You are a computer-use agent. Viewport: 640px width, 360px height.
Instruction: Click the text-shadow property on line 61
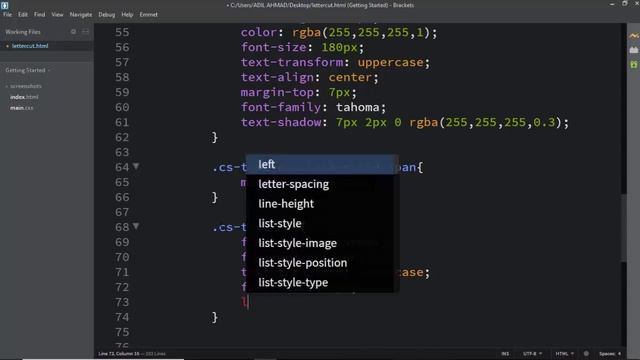[x=281, y=122]
